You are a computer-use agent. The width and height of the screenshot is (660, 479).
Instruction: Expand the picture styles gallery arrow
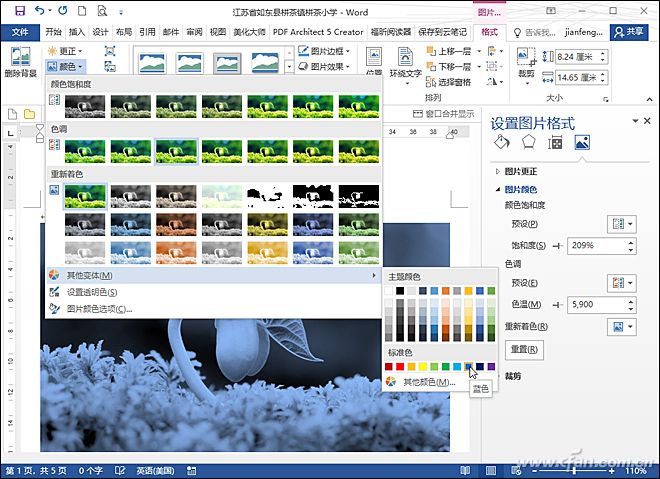point(289,67)
